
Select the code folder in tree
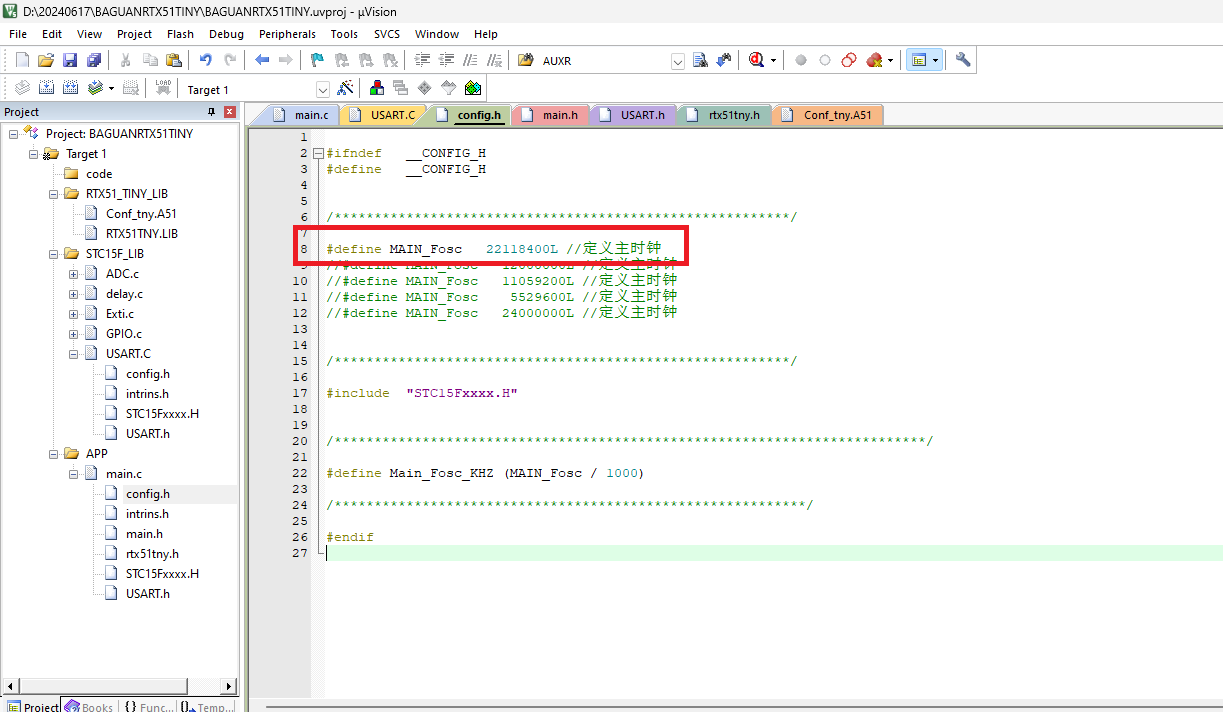click(x=99, y=173)
